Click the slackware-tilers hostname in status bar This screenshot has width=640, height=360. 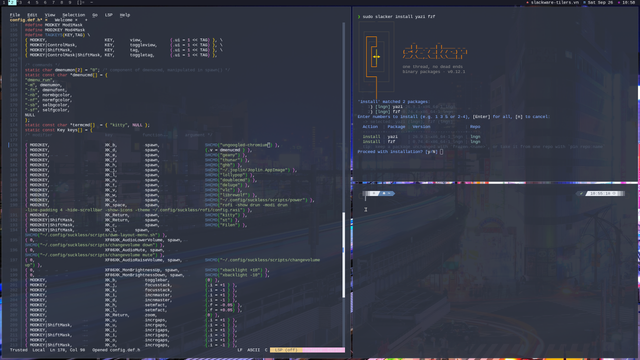tap(554, 2)
